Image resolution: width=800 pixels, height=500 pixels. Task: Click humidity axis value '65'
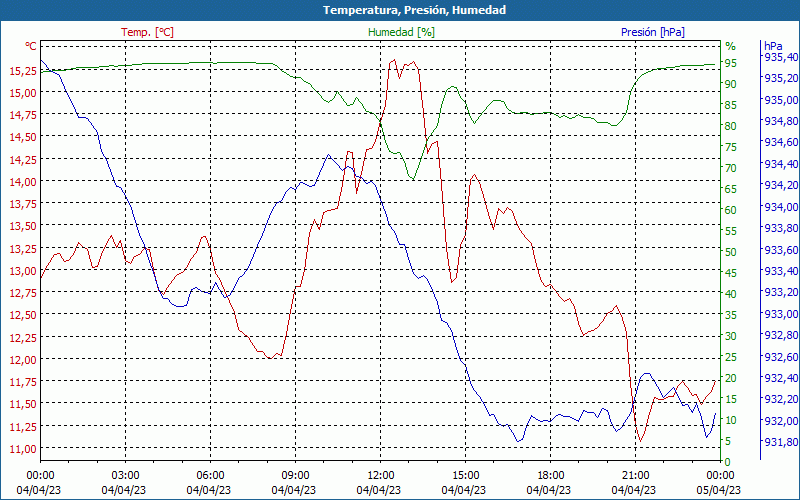(x=731, y=189)
